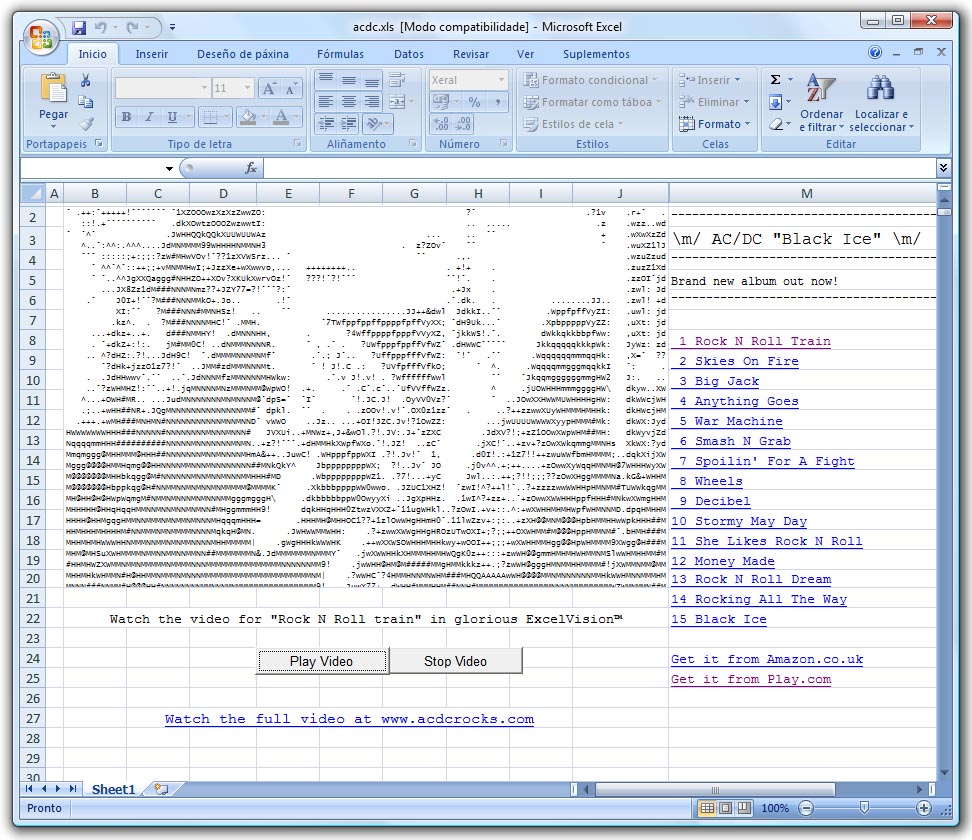Click the Localizar e seleccionar binoculars

tap(880, 87)
